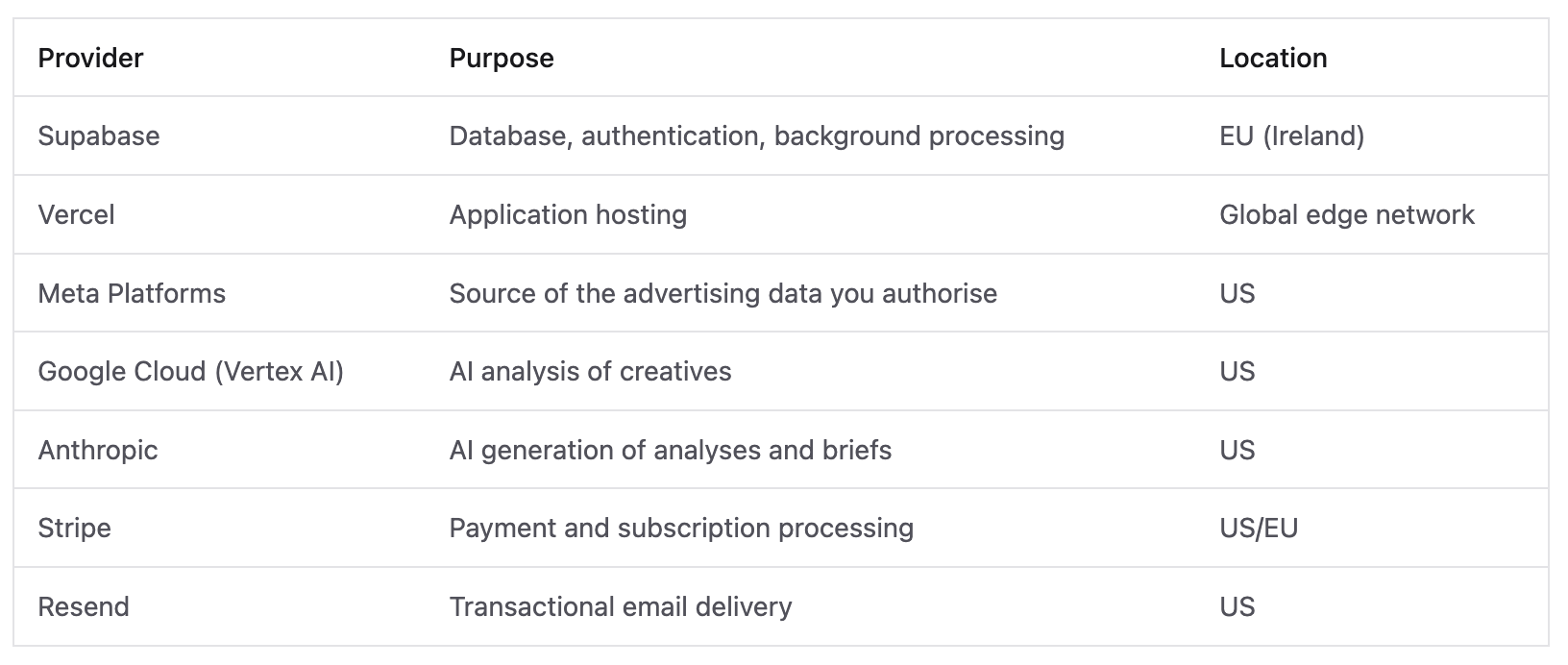Click the 'AI analysis of creatives' cell
The width and height of the screenshot is (1568, 665).
[x=590, y=371]
